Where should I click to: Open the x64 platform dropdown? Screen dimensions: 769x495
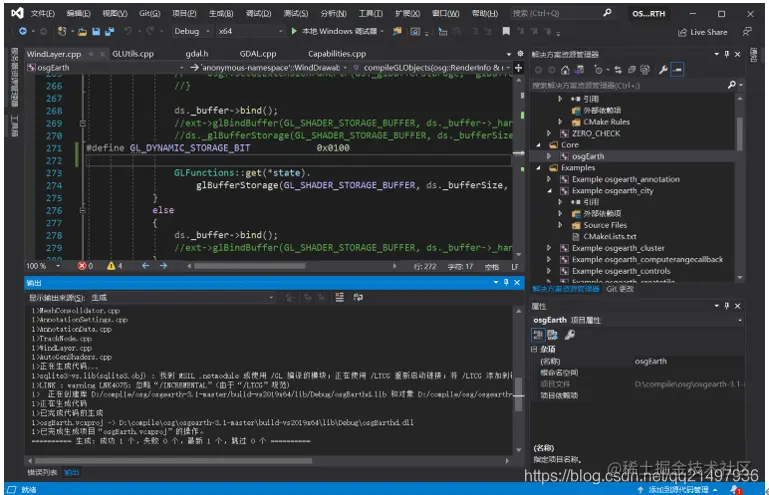[251, 31]
